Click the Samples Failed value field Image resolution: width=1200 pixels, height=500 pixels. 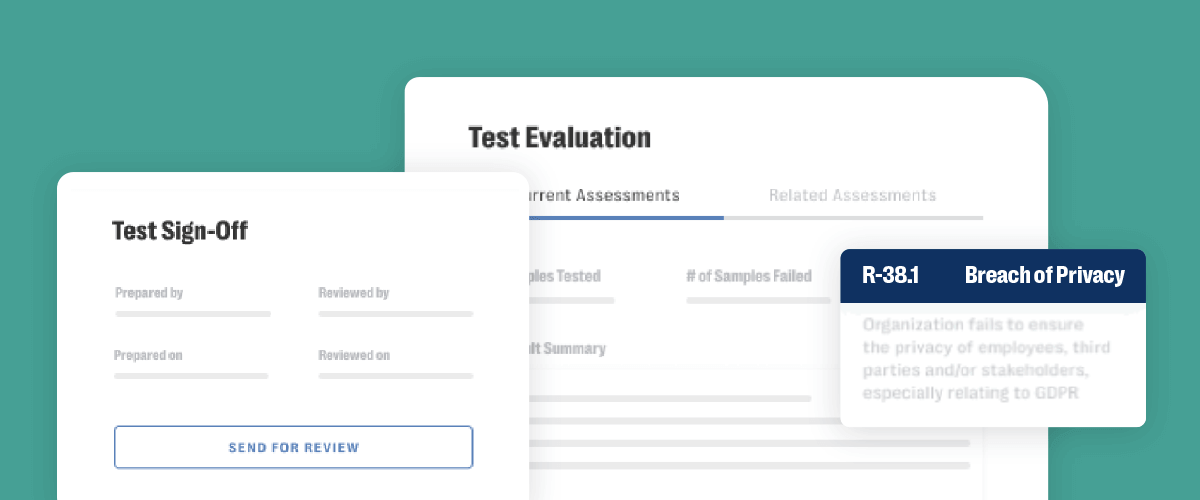(758, 299)
